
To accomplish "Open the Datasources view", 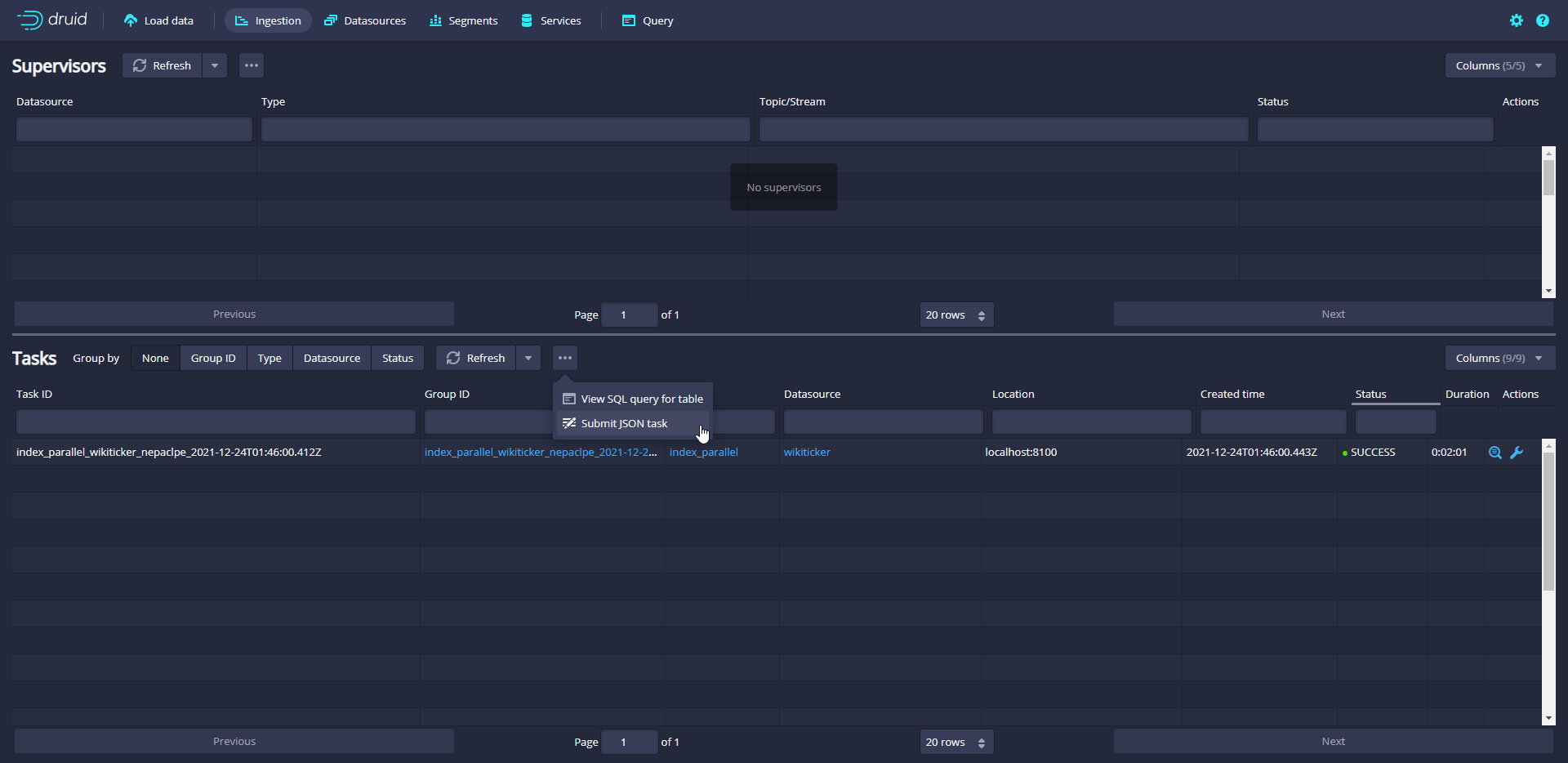I will (x=365, y=20).
